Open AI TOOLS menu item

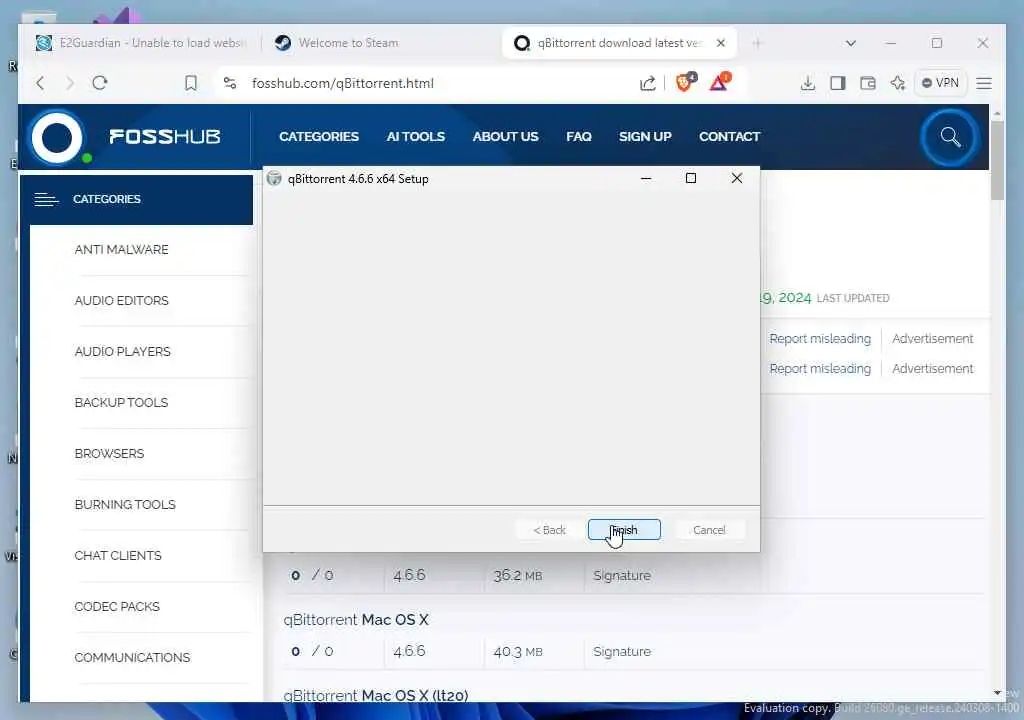[415, 137]
